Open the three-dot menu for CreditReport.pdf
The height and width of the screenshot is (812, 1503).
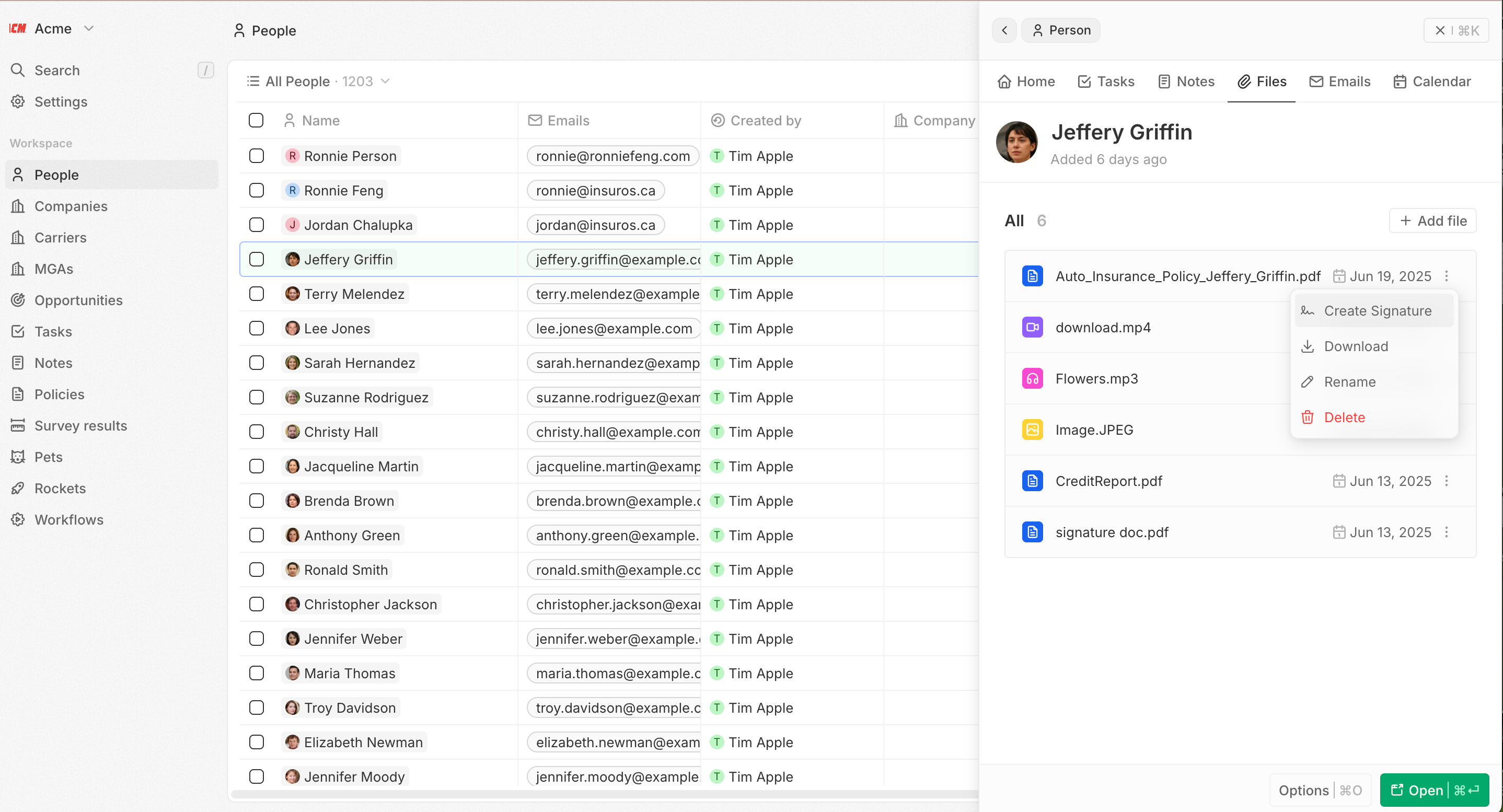[x=1447, y=481]
